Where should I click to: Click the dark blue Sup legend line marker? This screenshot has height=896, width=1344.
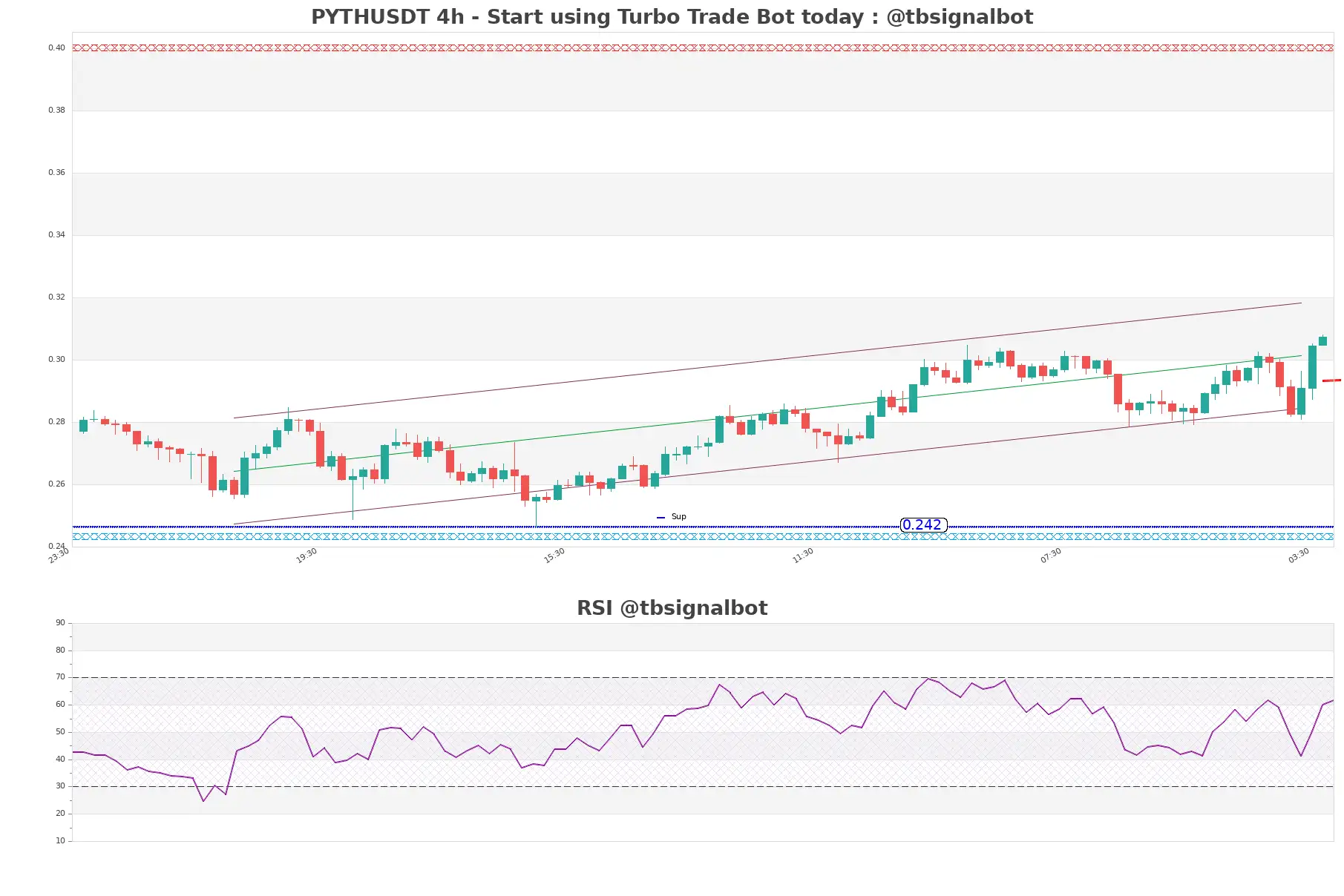coord(660,518)
